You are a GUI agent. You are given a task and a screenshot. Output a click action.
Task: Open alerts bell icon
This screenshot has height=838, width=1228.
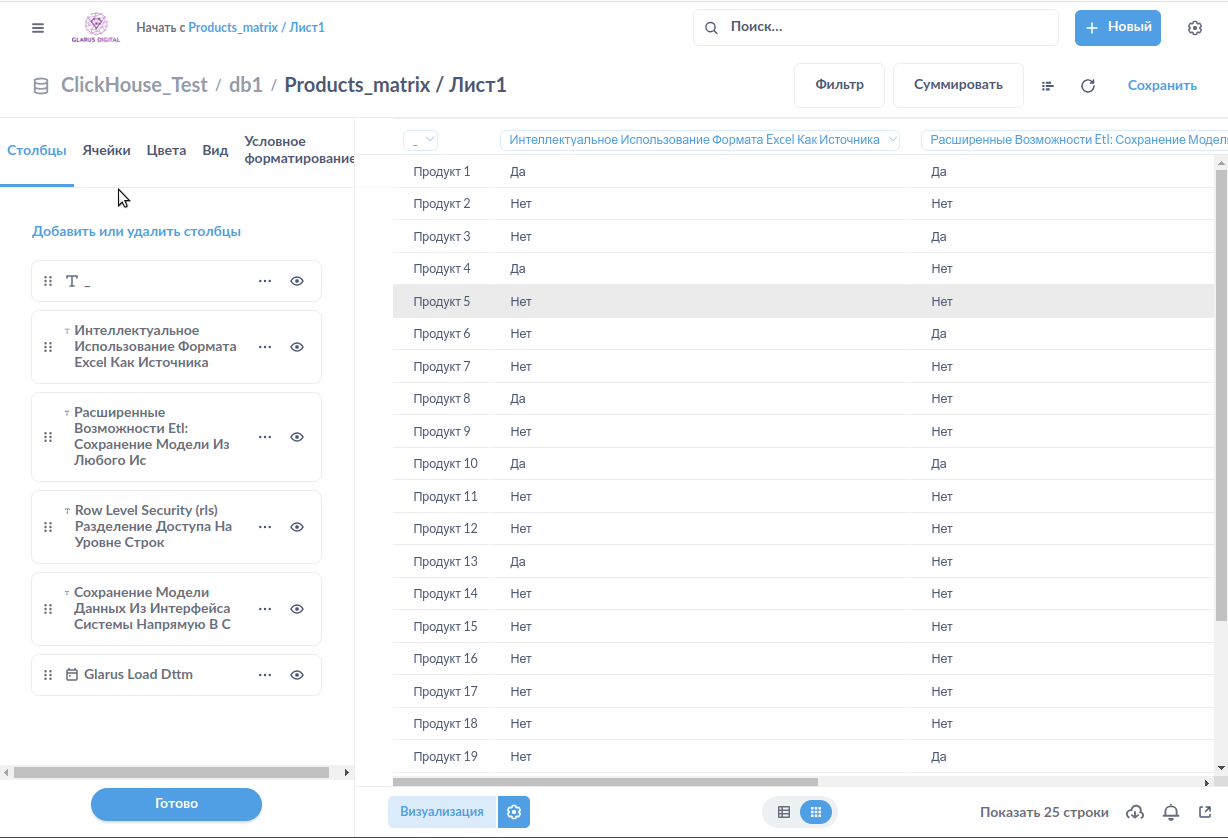click(1171, 812)
